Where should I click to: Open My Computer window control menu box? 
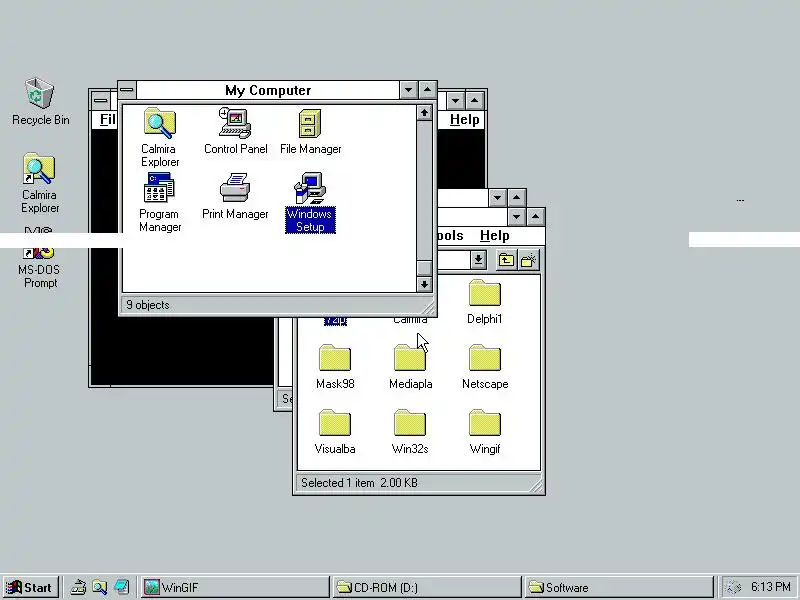coord(127,90)
